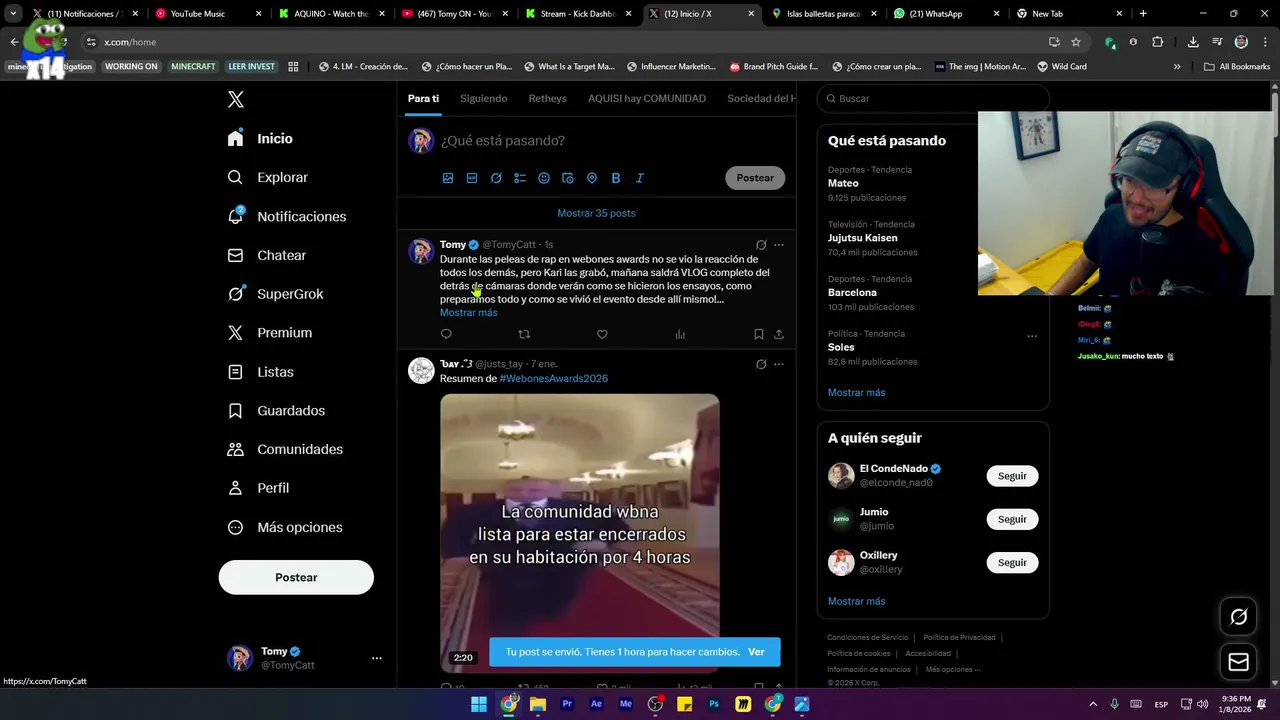Like Tomy's post with the heart

(602, 334)
